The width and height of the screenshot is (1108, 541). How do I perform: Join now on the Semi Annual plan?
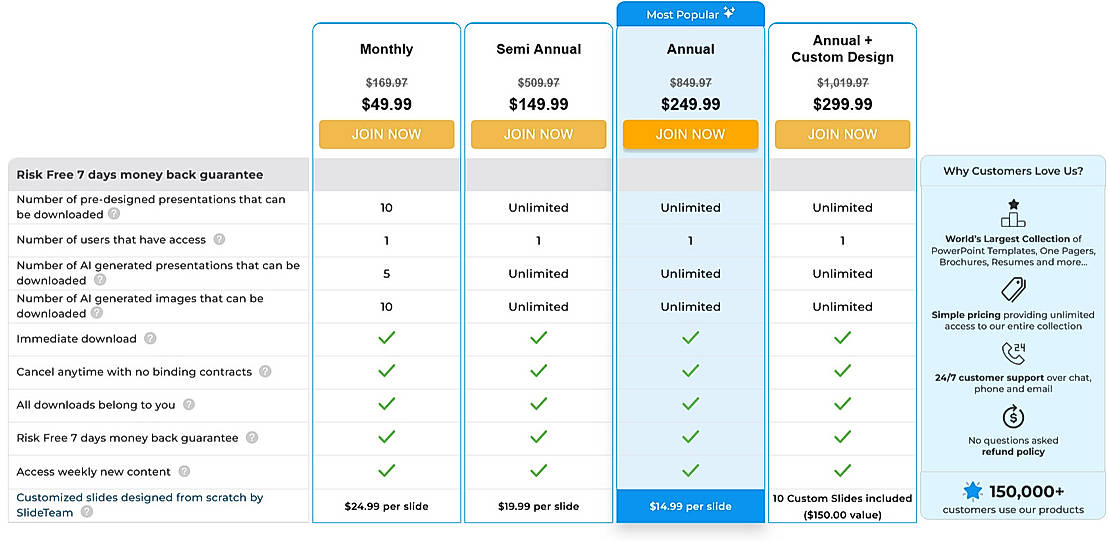click(538, 134)
